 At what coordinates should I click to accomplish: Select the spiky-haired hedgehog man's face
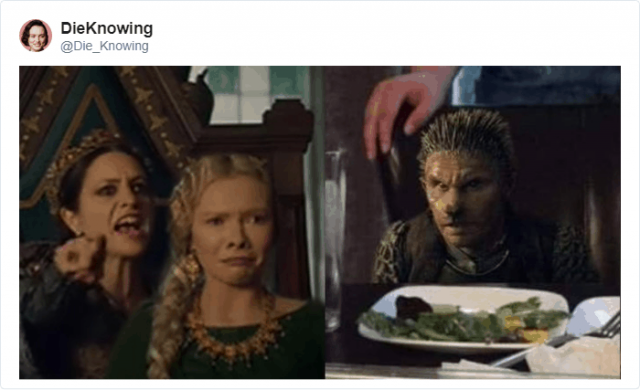pyautogui.click(x=463, y=202)
